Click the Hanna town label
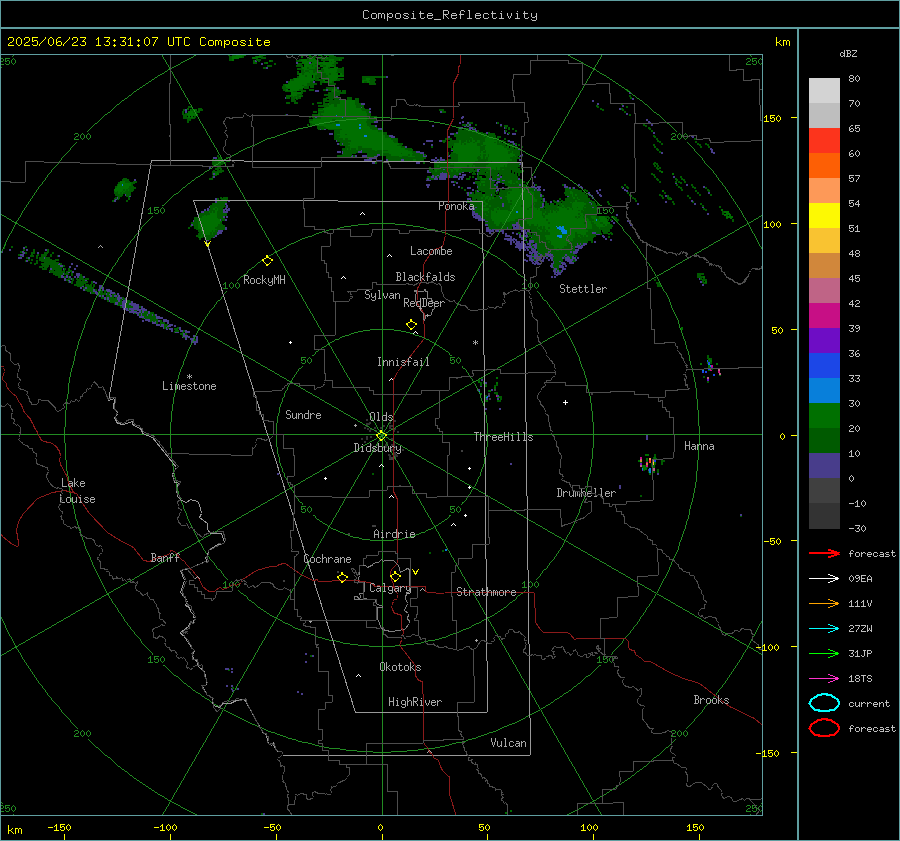This screenshot has height=841, width=900. [x=699, y=446]
